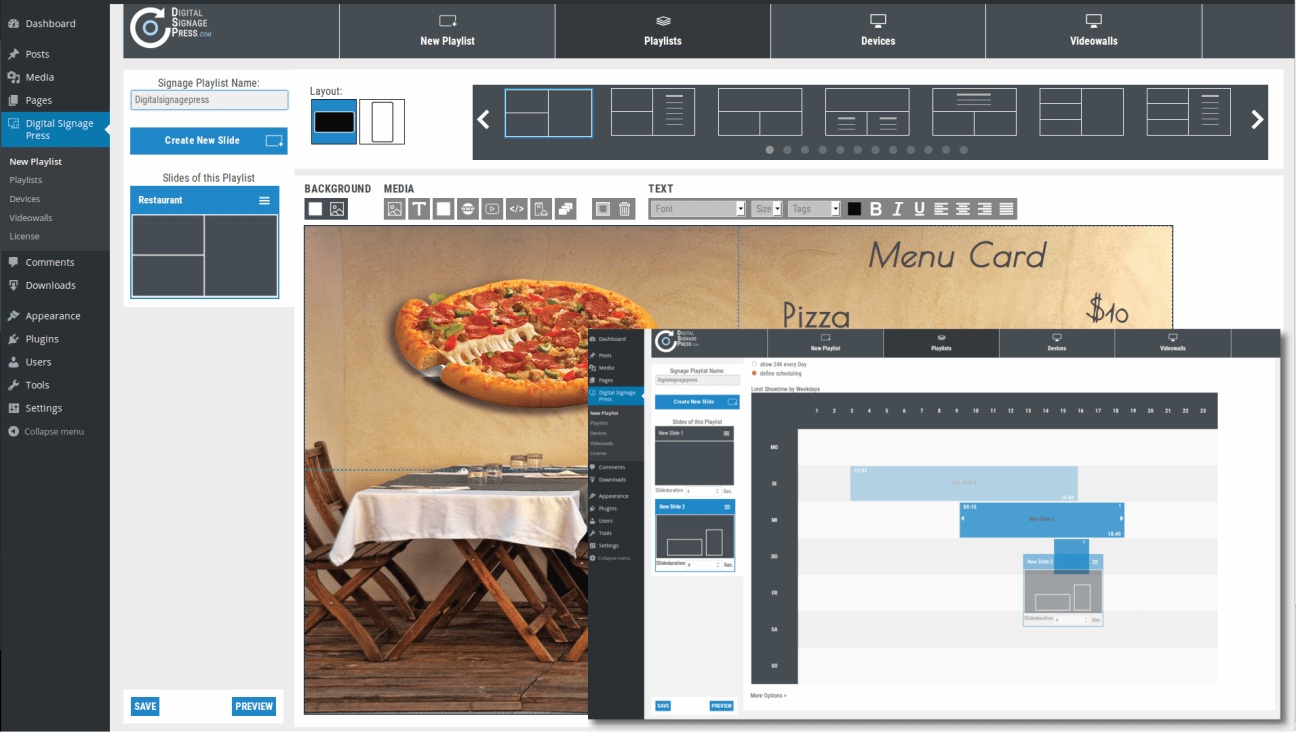Select the Text tool in the Media toolbar
1296x735 pixels.
point(420,208)
